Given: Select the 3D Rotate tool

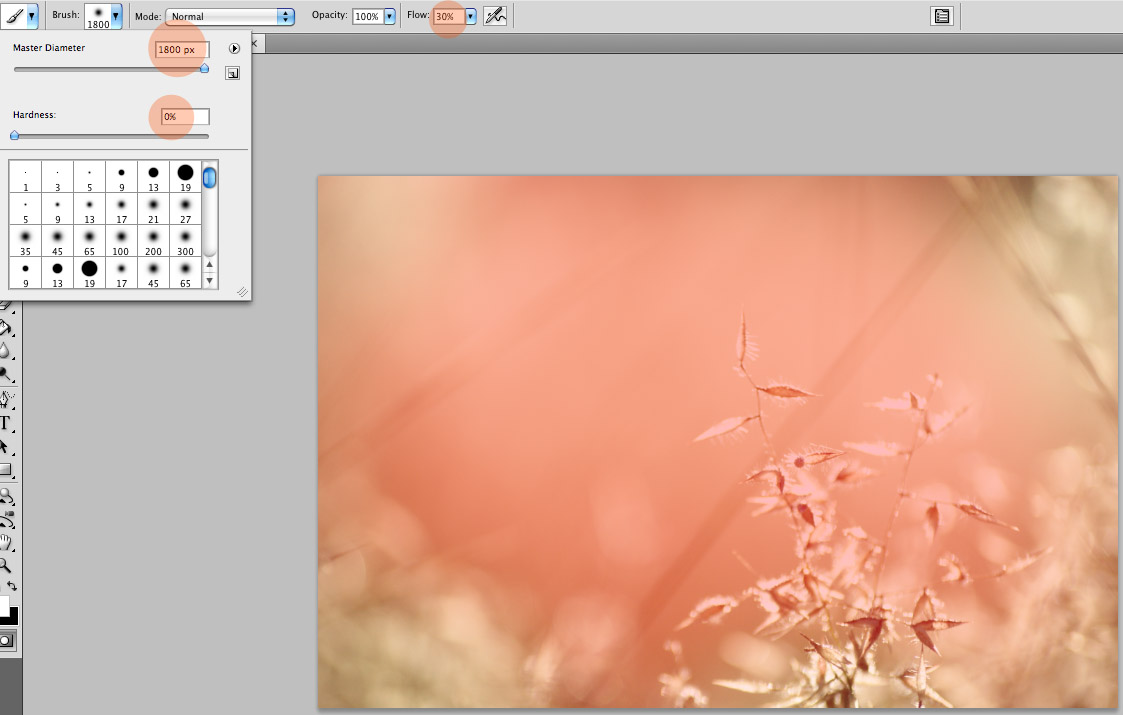Looking at the screenshot, I should pos(6,495).
